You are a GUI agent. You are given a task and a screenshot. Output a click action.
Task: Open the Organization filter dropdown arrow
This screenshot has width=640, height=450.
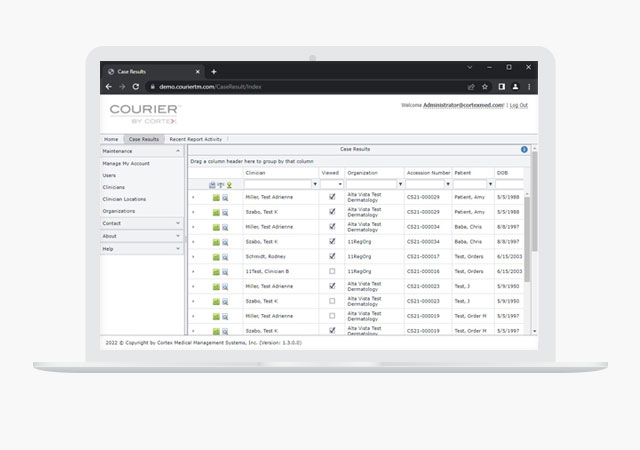point(400,184)
